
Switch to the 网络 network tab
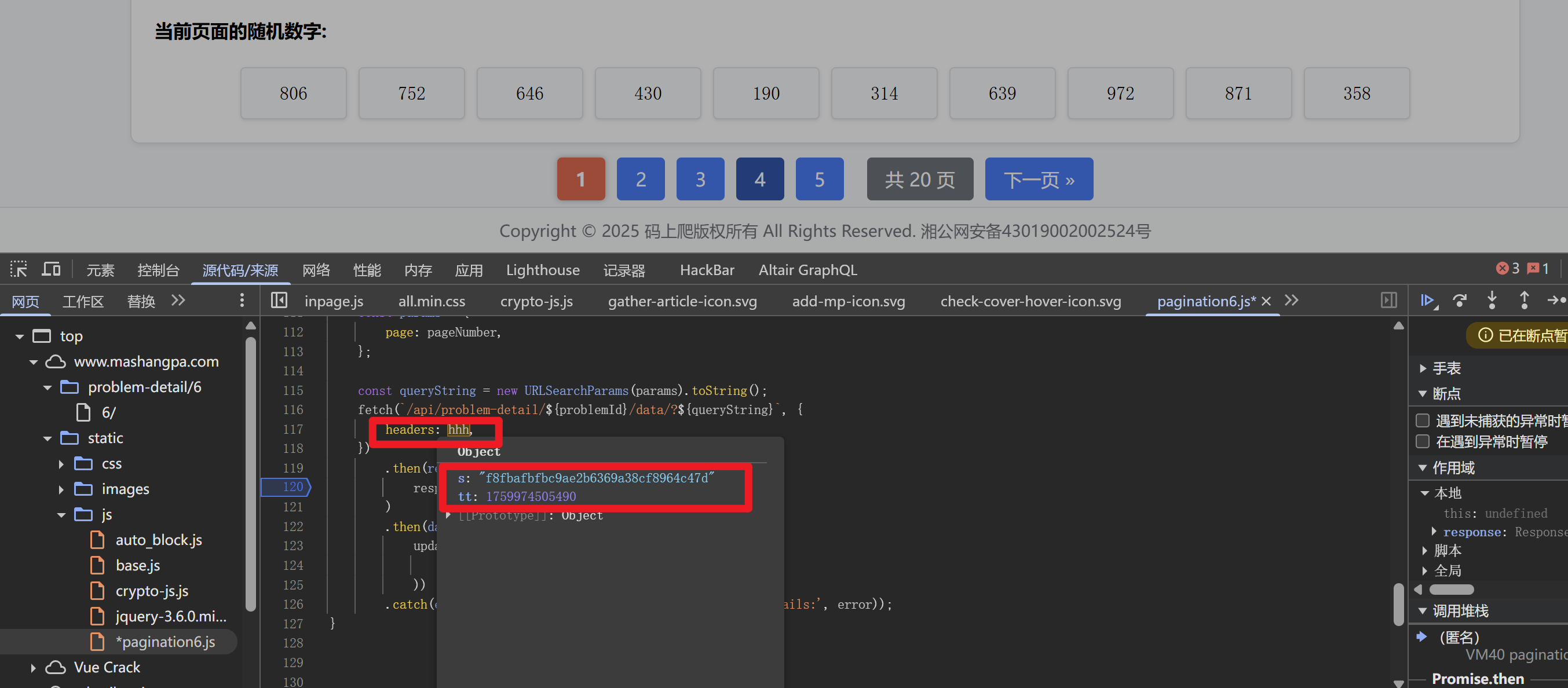tap(316, 270)
